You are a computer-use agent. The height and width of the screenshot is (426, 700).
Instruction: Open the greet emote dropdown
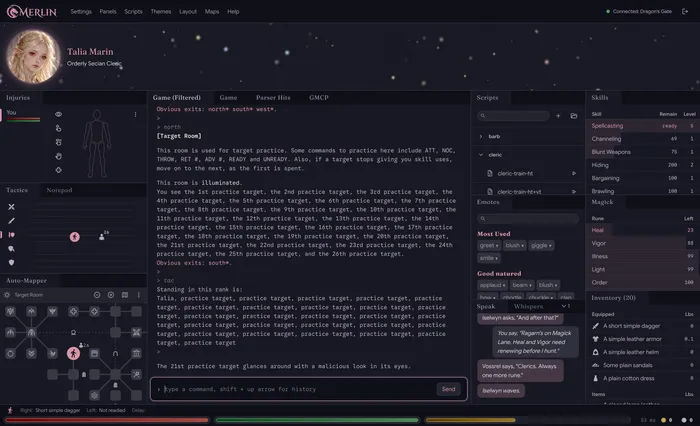[x=489, y=246]
